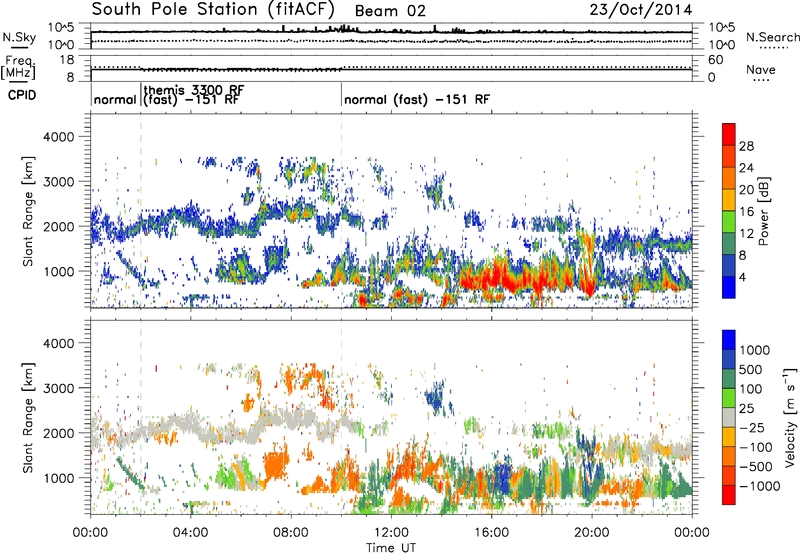Select the '08:00' time axis label
Screen dimensions: 800x554
[x=291, y=533]
